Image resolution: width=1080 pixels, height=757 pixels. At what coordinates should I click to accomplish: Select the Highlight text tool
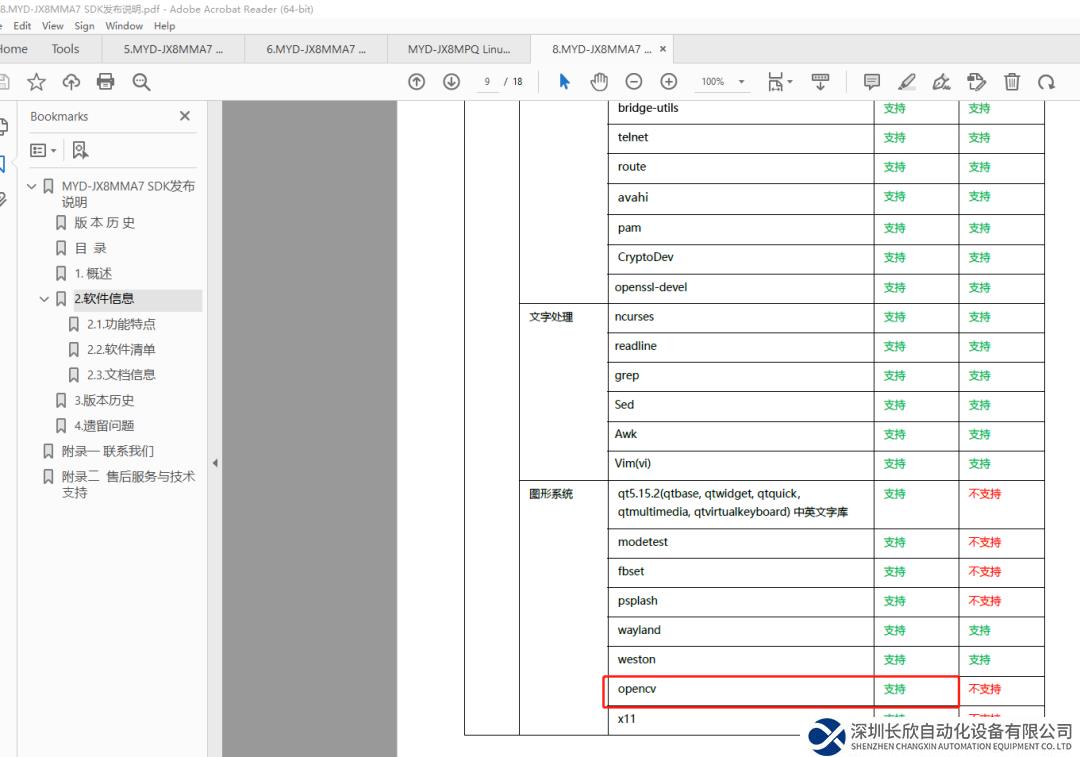[x=906, y=82]
